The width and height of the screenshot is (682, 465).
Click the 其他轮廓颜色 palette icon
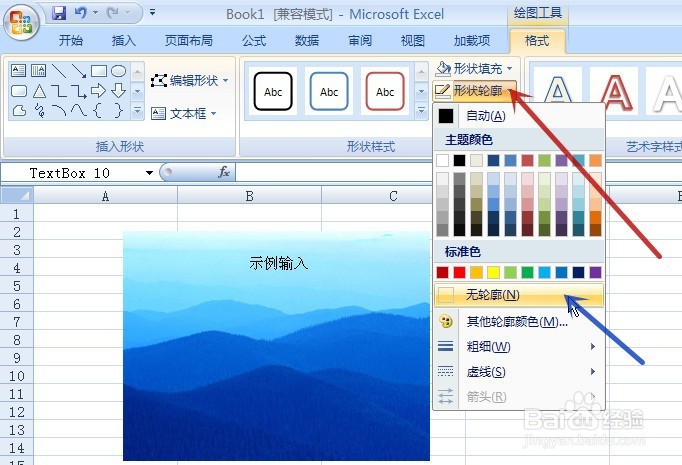[x=446, y=321]
